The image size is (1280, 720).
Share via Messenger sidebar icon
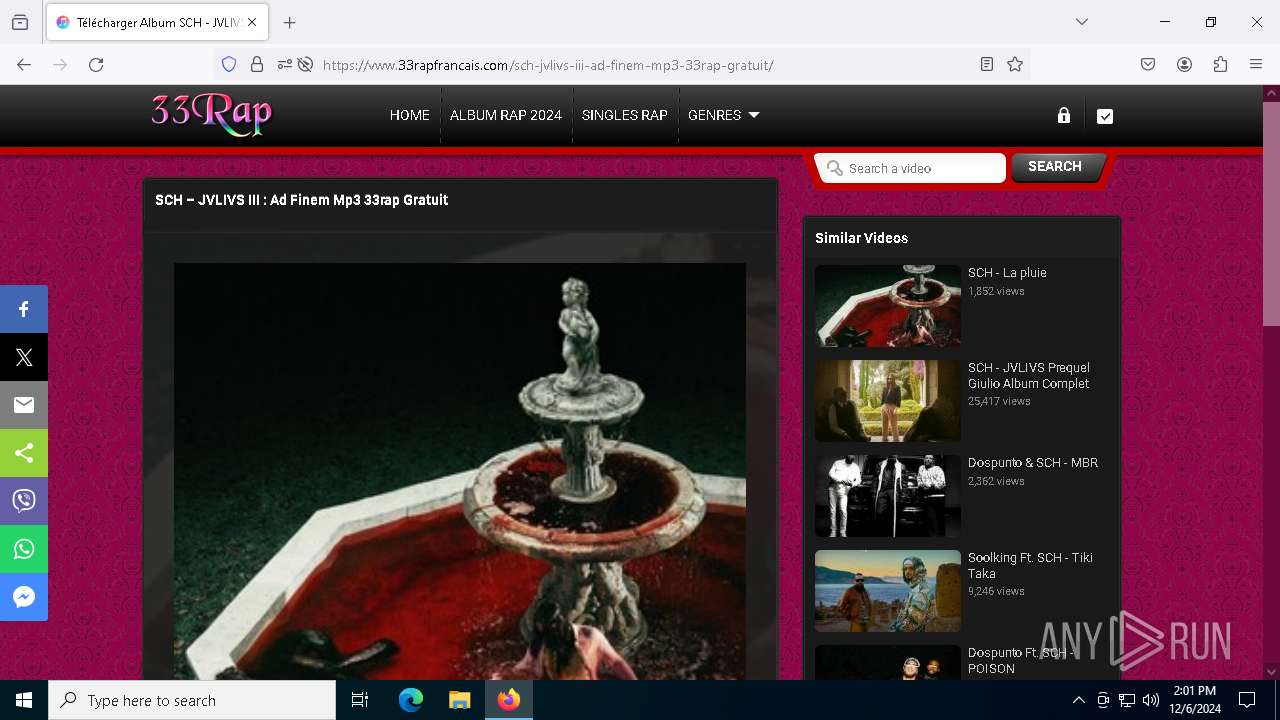[24, 597]
